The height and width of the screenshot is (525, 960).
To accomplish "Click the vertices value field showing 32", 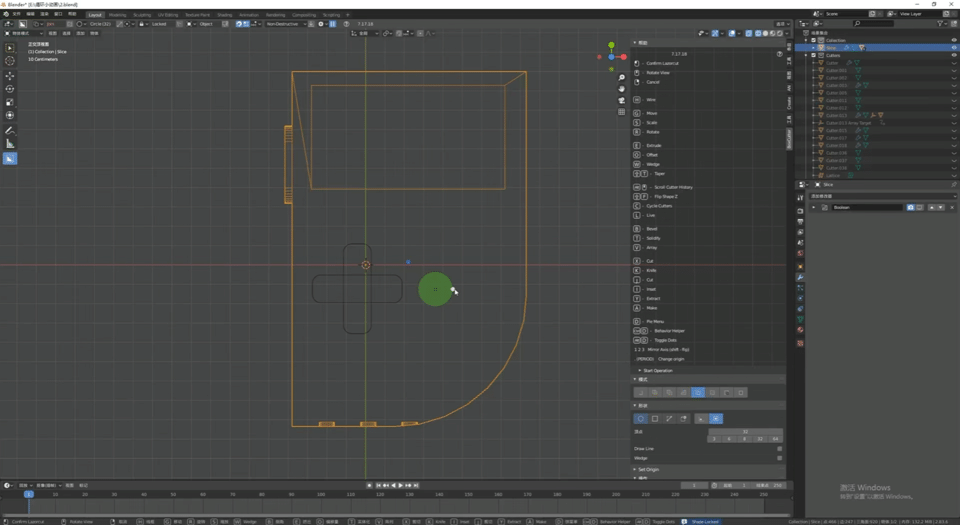I will tap(745, 431).
